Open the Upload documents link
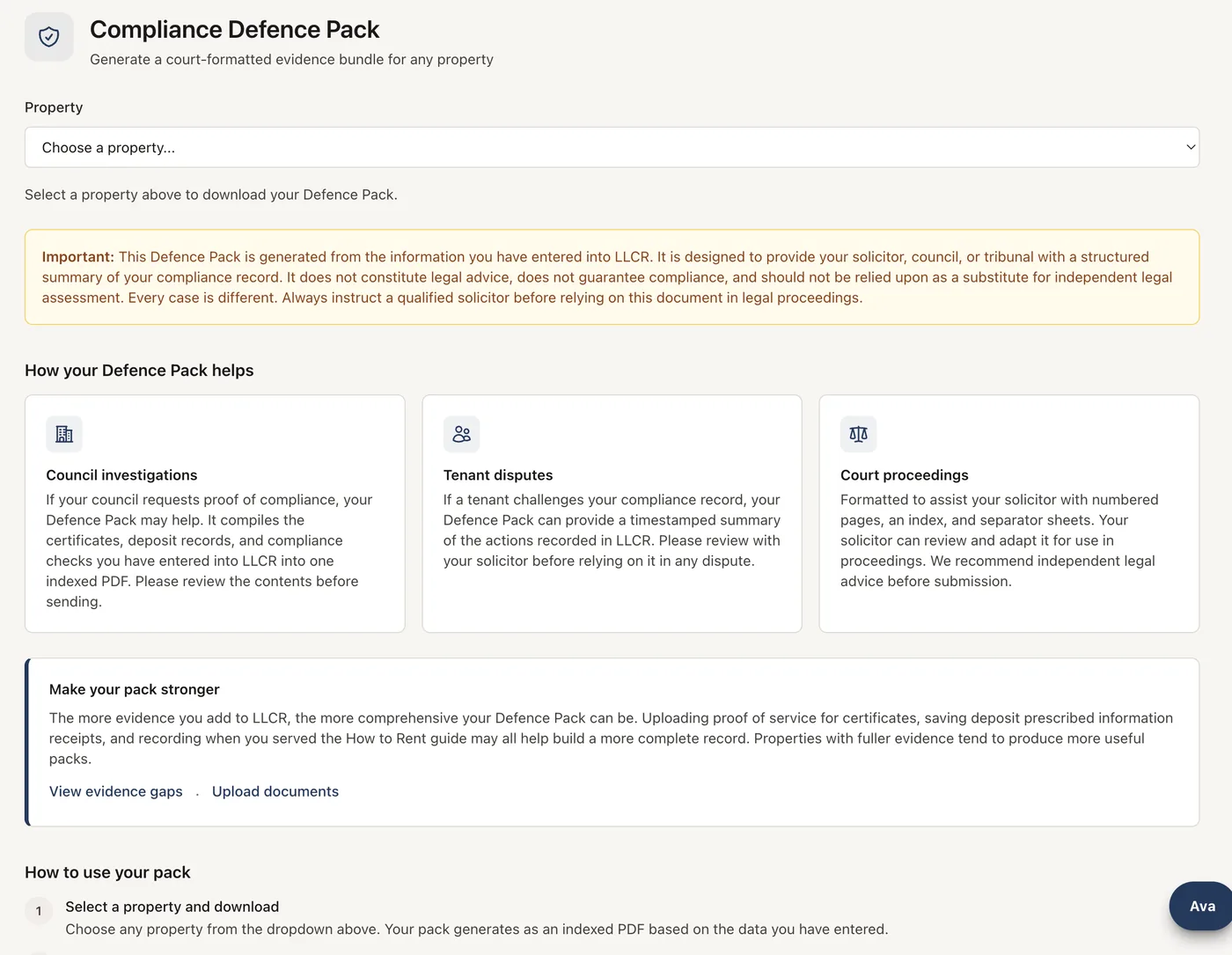 click(275, 791)
